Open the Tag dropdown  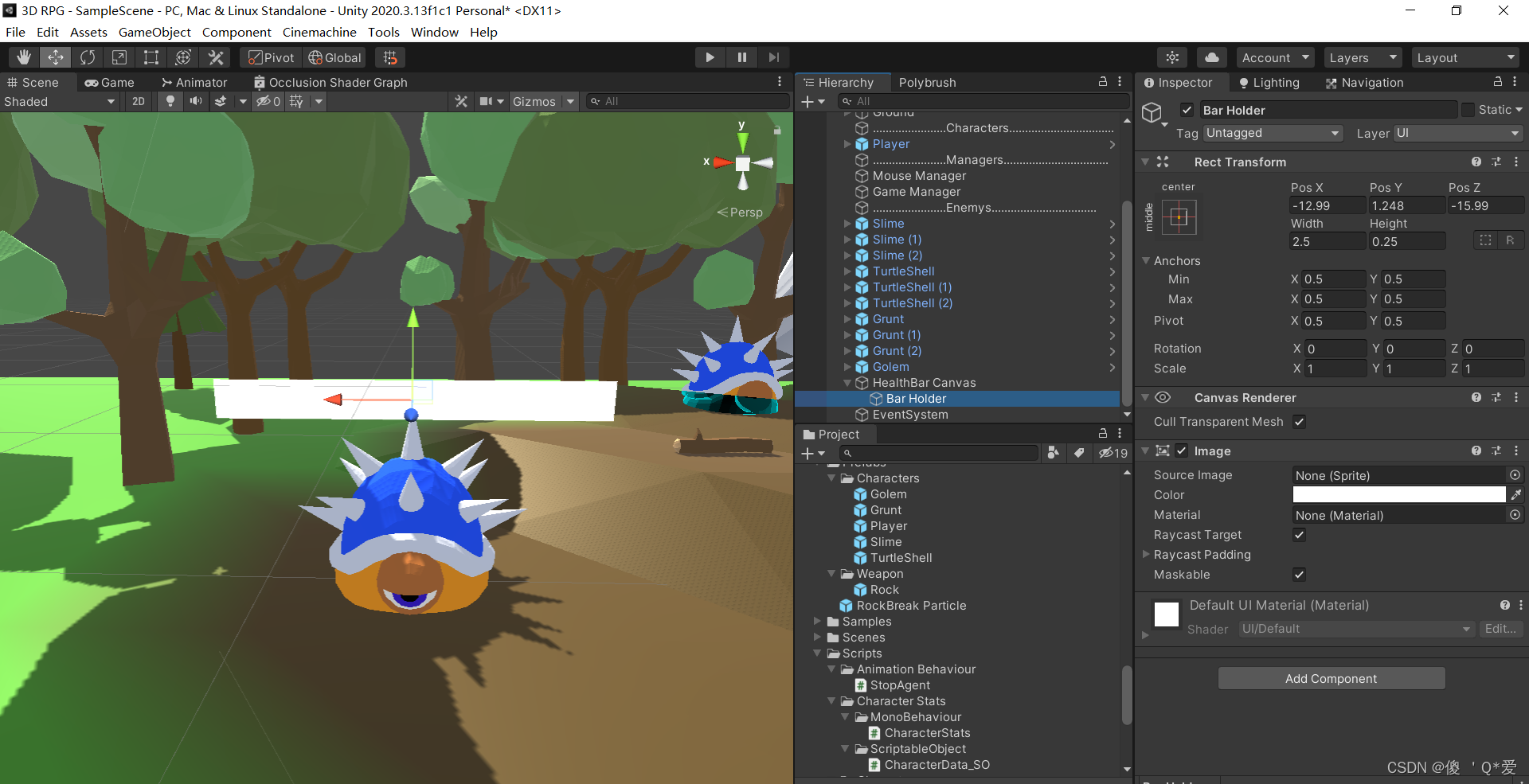tap(1272, 133)
